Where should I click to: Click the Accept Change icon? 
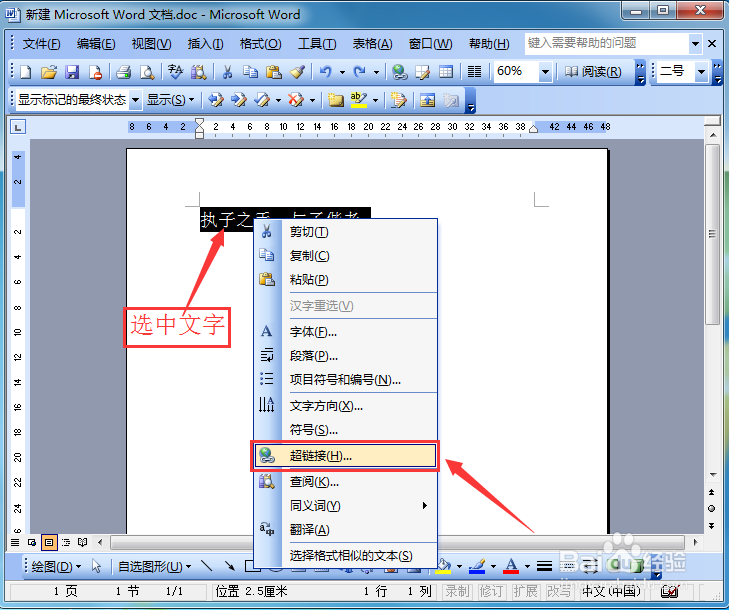262,100
